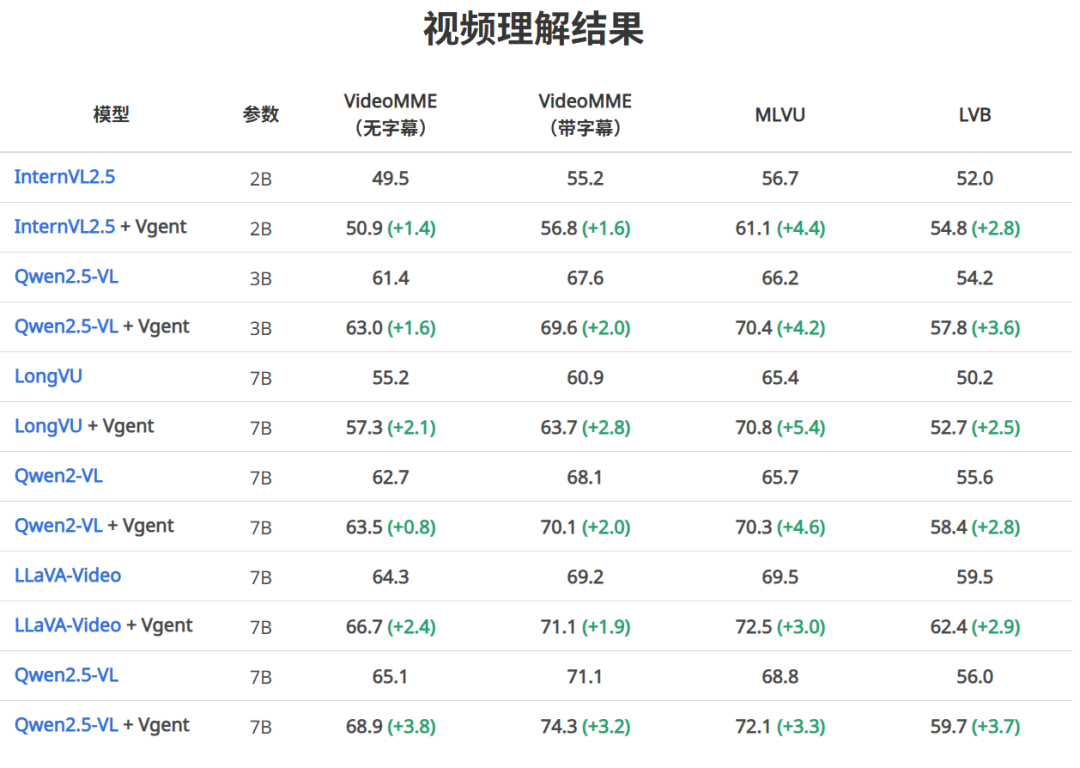Select the 65.7 score cell

(780, 477)
